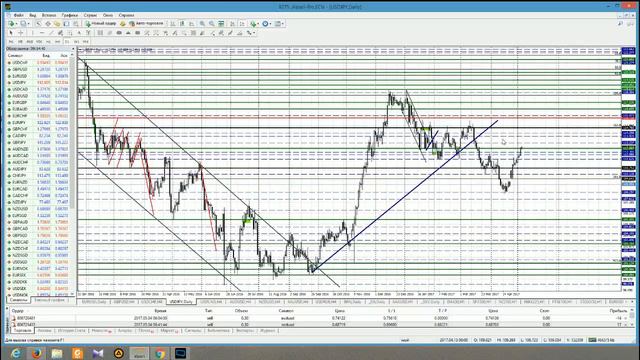The image size is (640, 360).
Task: Toggle the Terminal panel icon
Action: click(66, 24)
